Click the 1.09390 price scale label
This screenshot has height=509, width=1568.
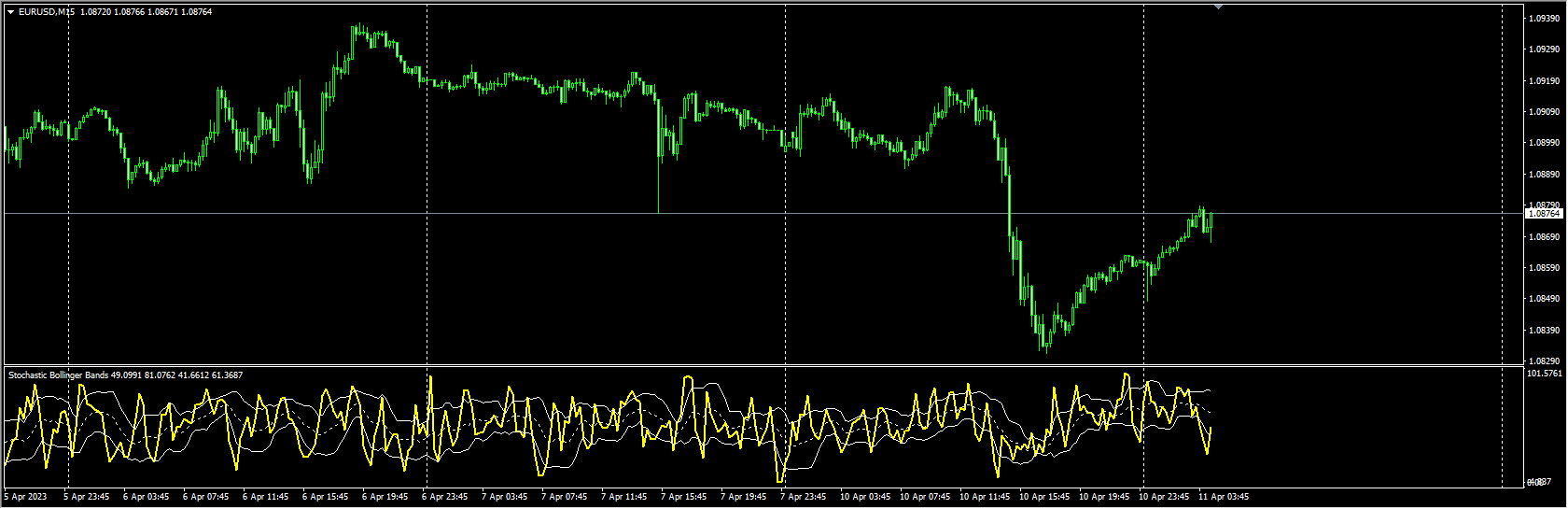pyautogui.click(x=1545, y=19)
